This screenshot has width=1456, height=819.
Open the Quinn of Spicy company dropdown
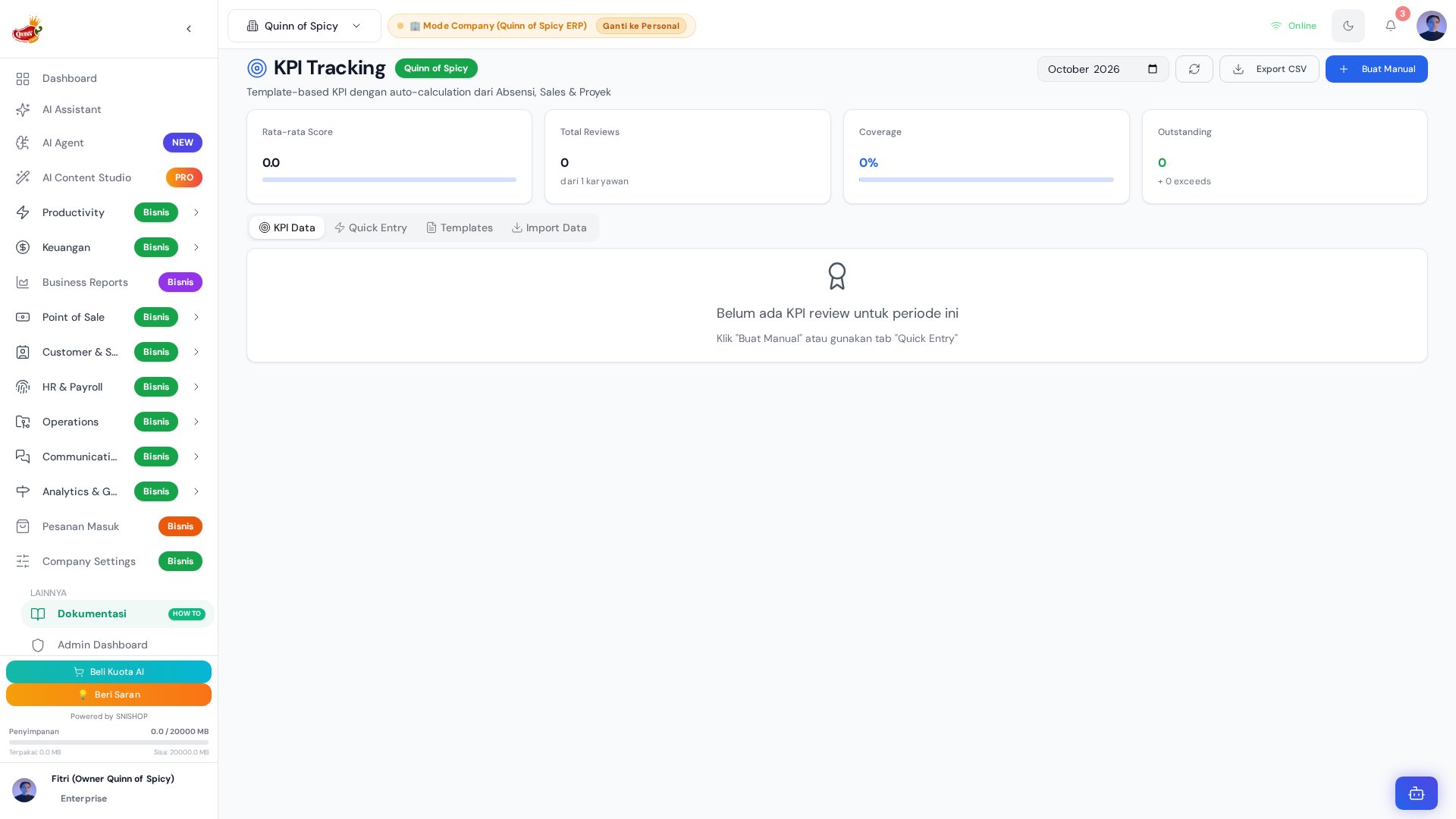(304, 26)
